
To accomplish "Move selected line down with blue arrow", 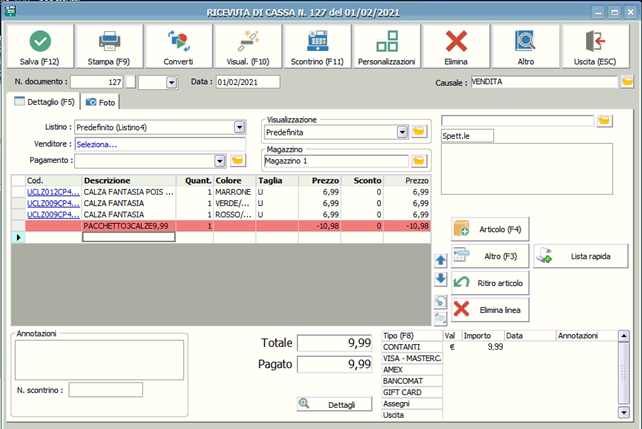I will 441,279.
